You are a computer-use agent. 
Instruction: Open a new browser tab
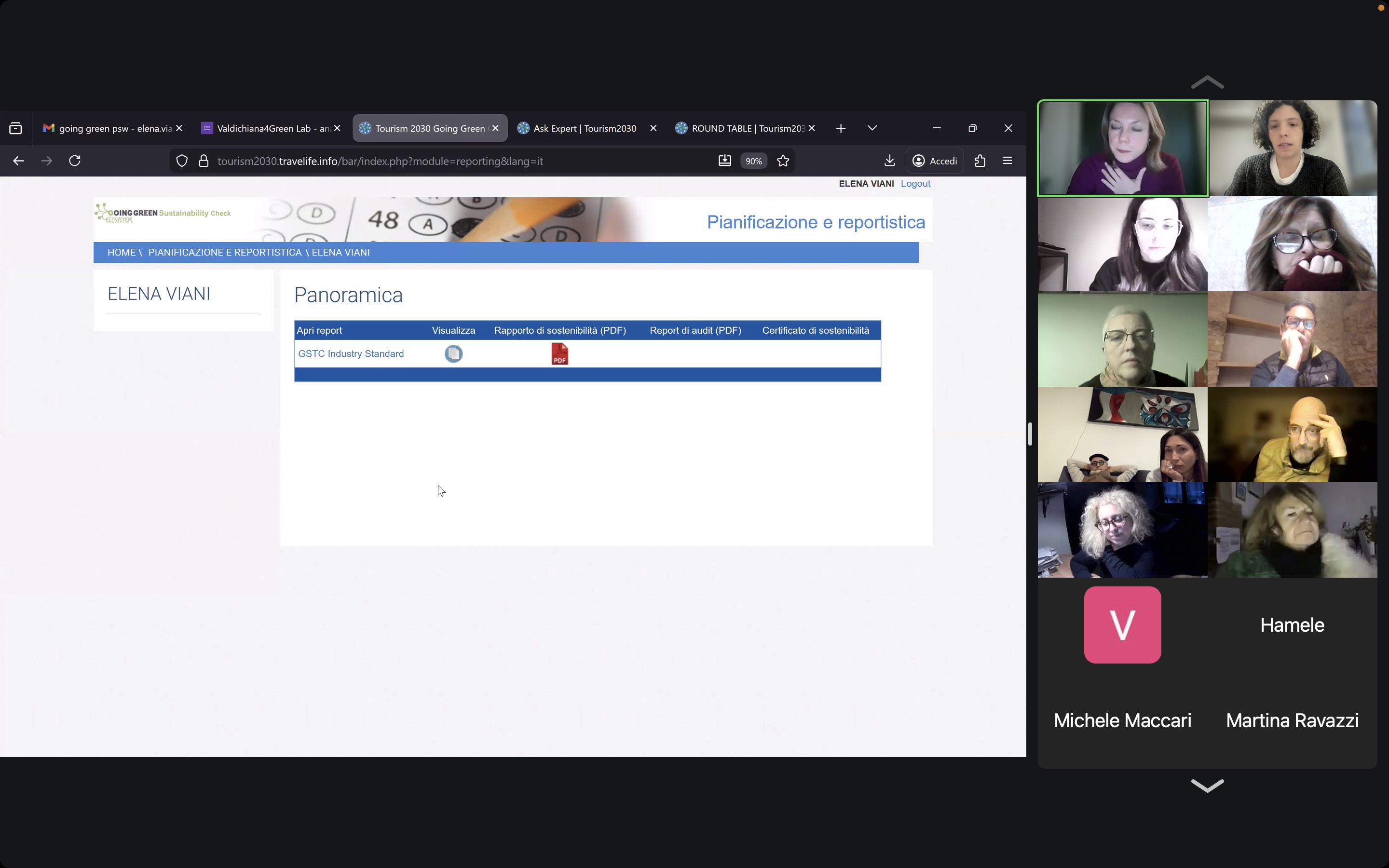(840, 128)
